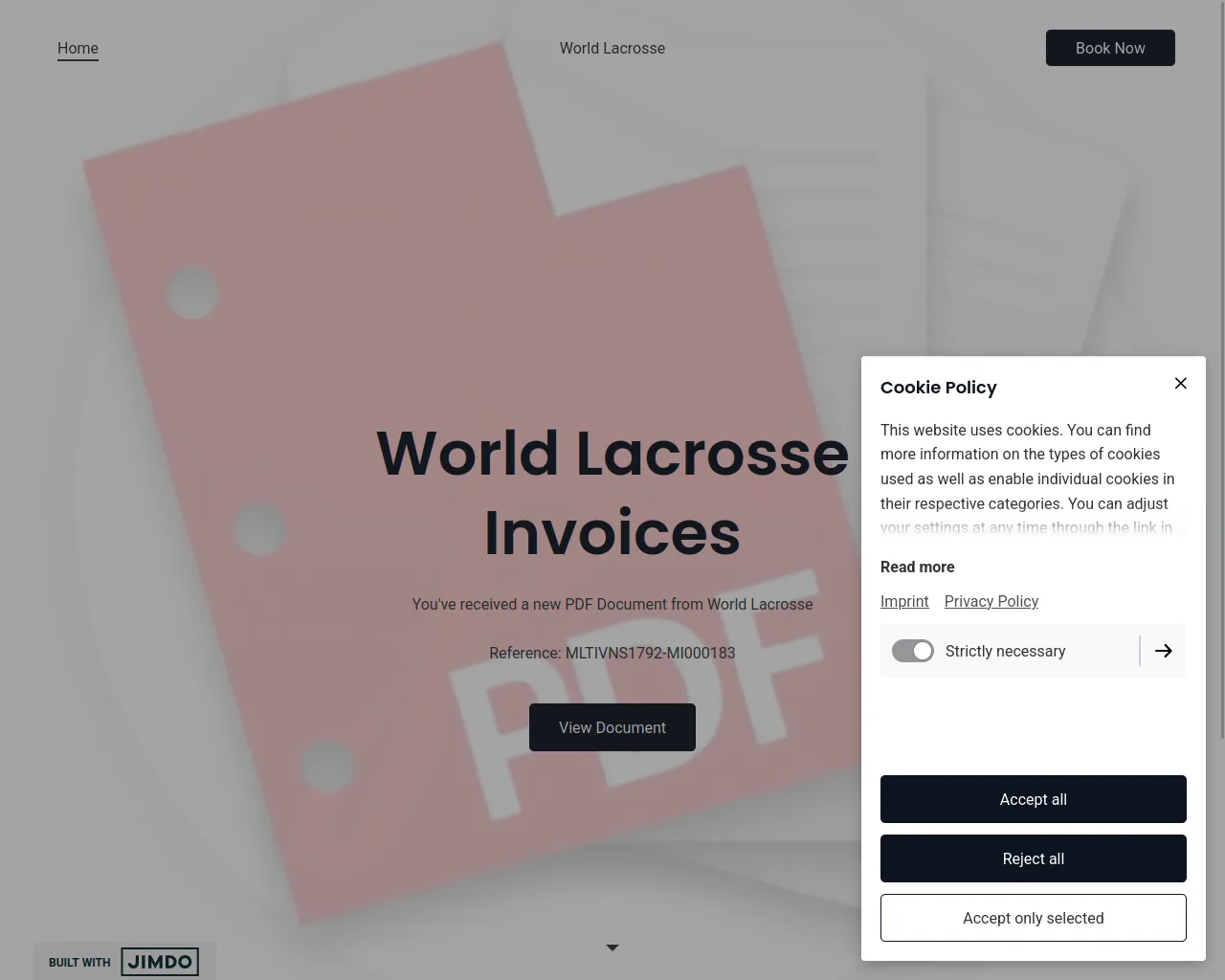The image size is (1225, 980).
Task: Click the 'This website uses cookies' paragraph
Action: pyautogui.click(x=1034, y=479)
